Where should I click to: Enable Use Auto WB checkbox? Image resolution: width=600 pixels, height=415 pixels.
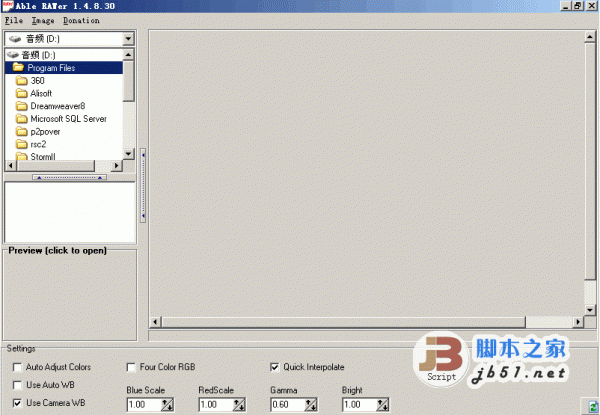click(17, 385)
